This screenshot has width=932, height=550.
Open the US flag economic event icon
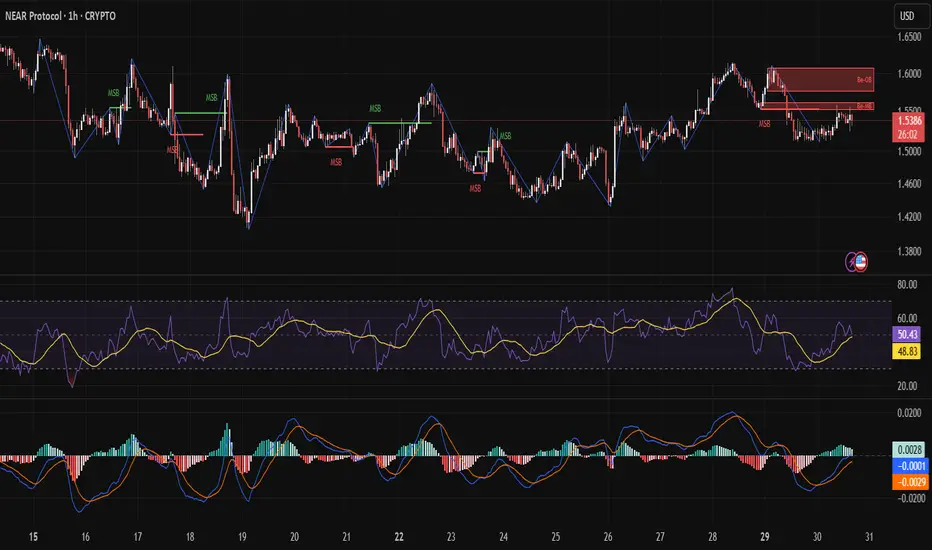tap(861, 262)
